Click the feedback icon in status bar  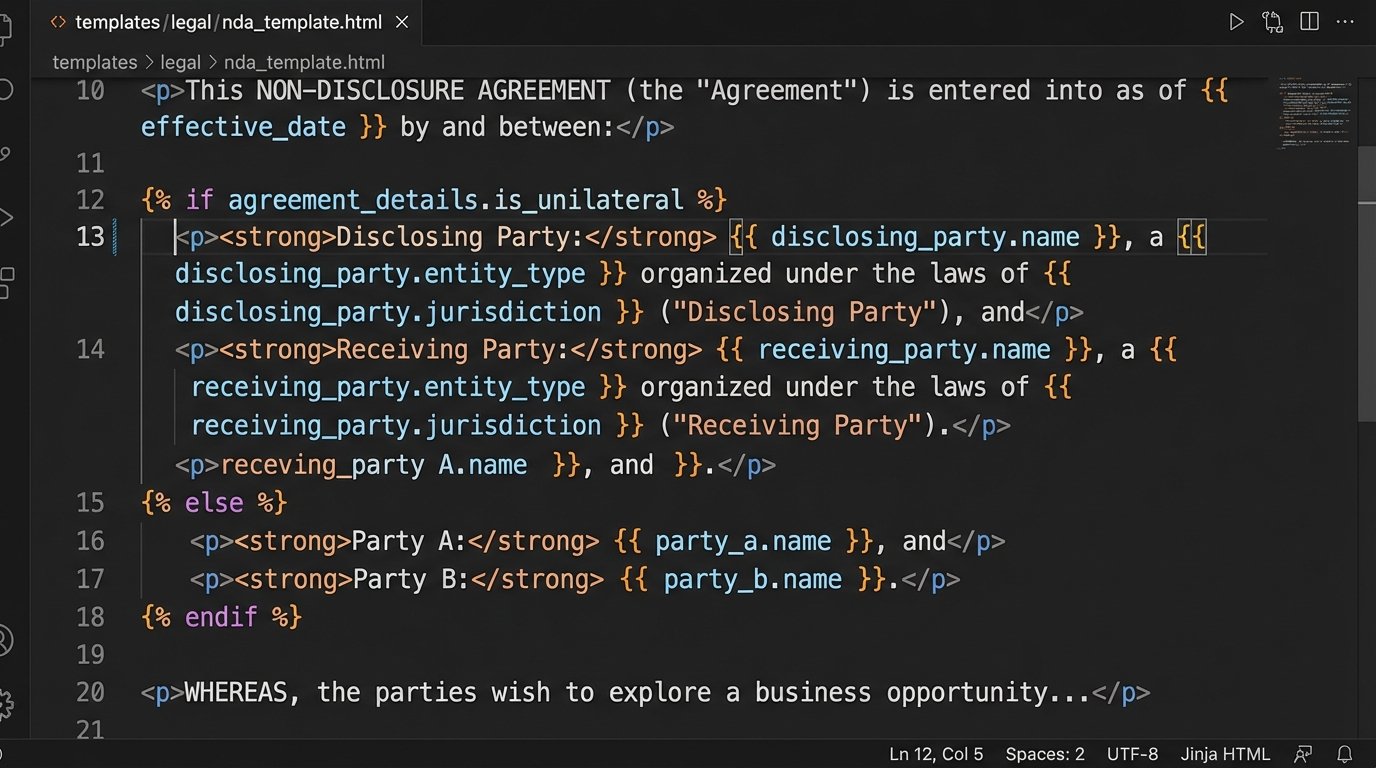1303,754
